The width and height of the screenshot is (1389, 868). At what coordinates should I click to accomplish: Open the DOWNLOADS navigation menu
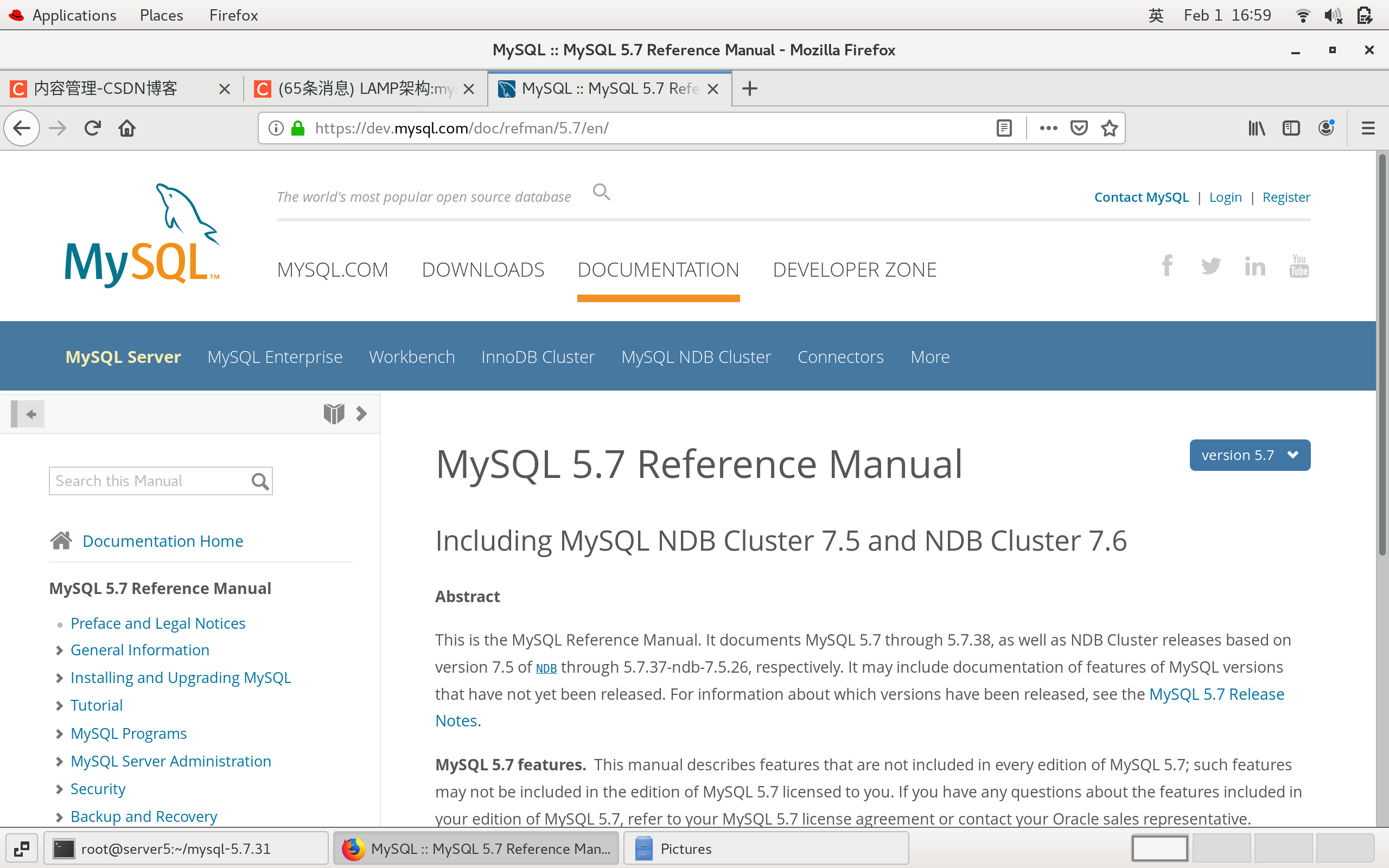(x=483, y=270)
